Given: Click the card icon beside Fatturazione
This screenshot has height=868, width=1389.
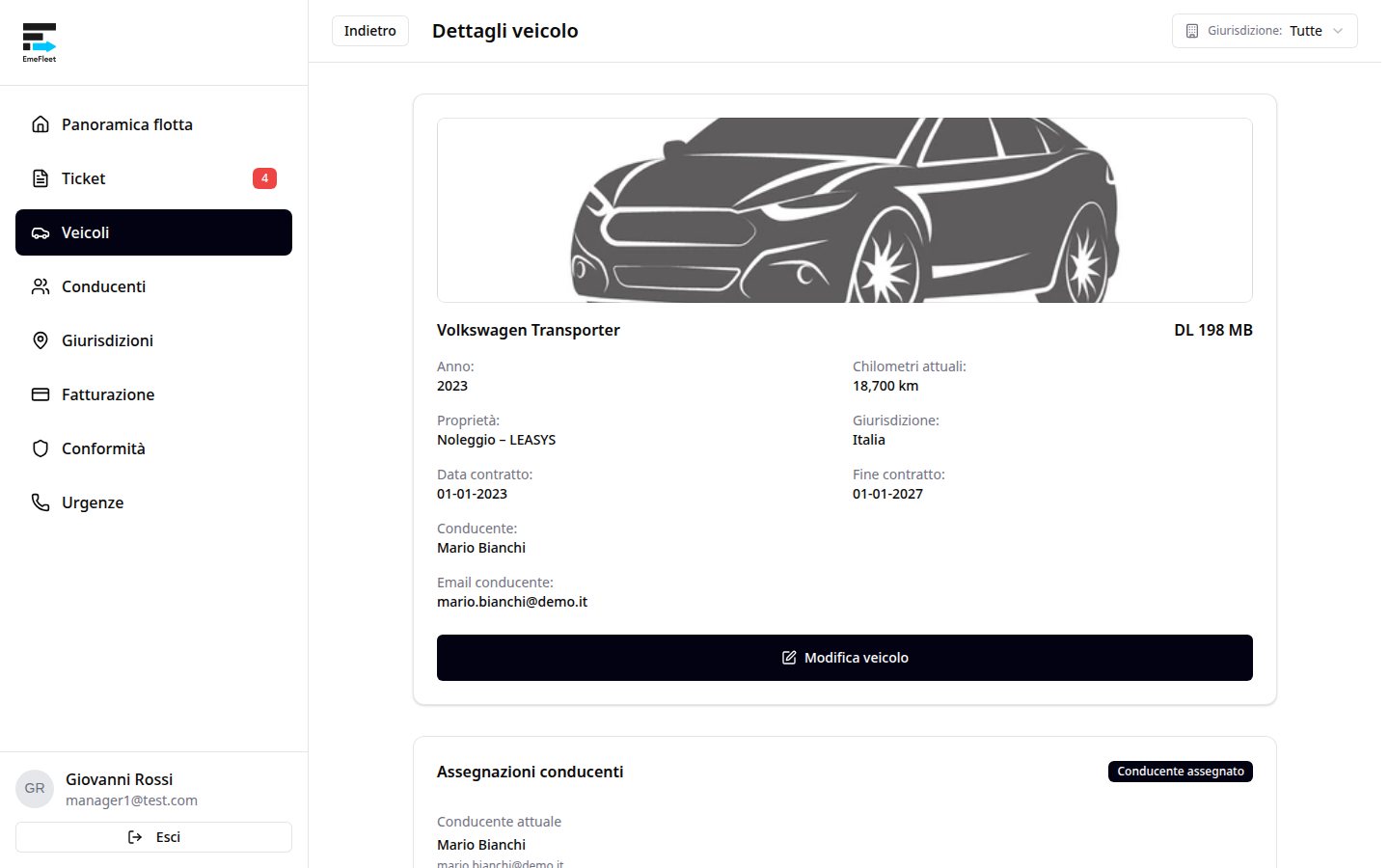Looking at the screenshot, I should 41,394.
